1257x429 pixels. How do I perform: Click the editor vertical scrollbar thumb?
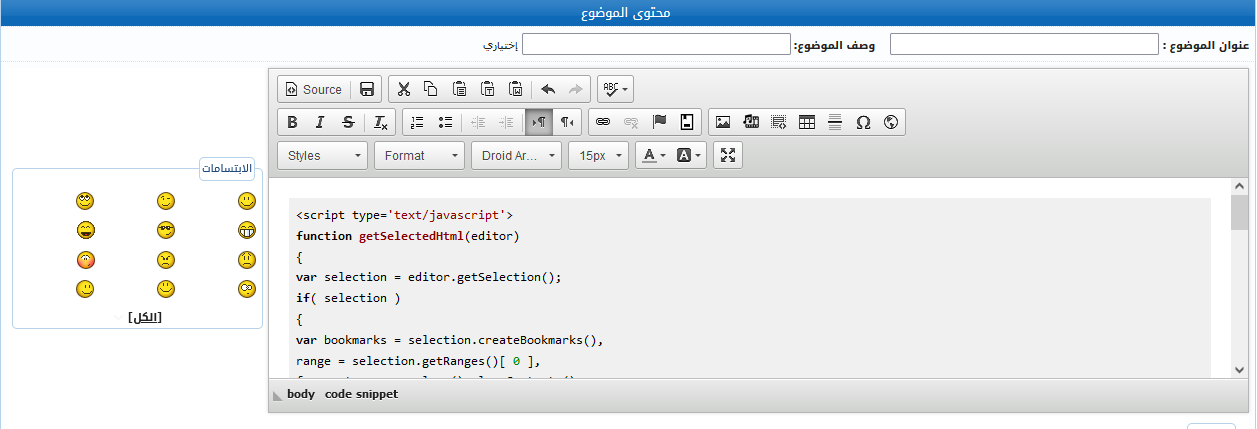point(1239,213)
